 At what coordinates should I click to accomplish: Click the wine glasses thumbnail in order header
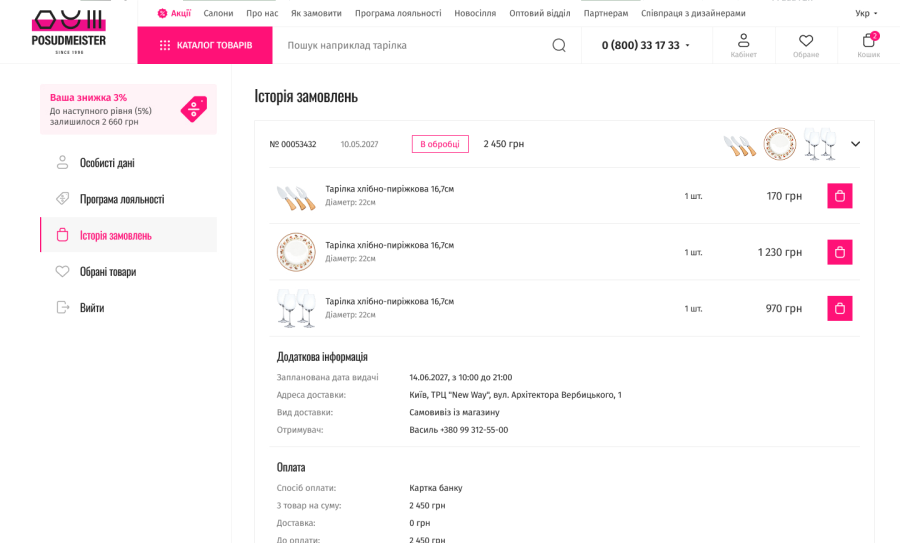pyautogui.click(x=820, y=143)
